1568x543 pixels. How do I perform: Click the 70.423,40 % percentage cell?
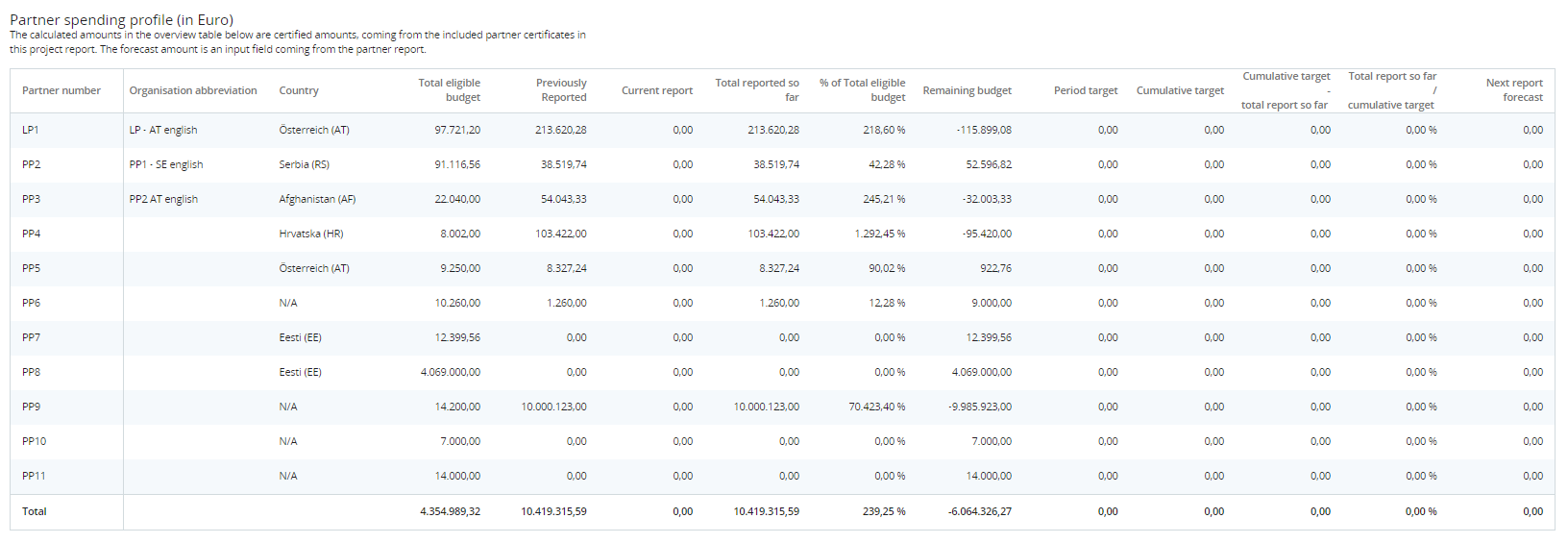click(876, 407)
